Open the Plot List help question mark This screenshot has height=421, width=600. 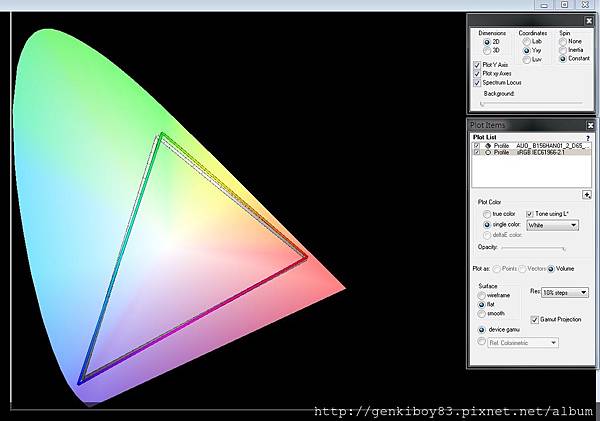point(588,138)
